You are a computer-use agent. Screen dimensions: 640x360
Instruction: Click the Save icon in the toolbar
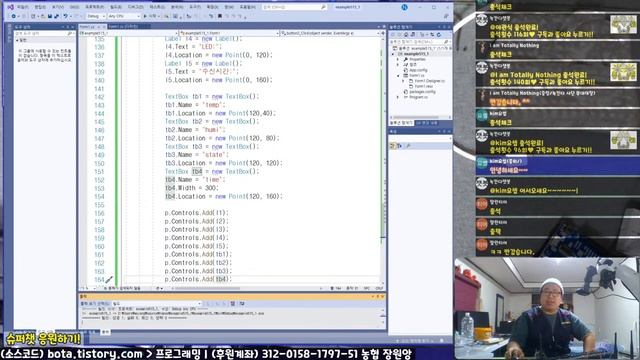(49, 16)
